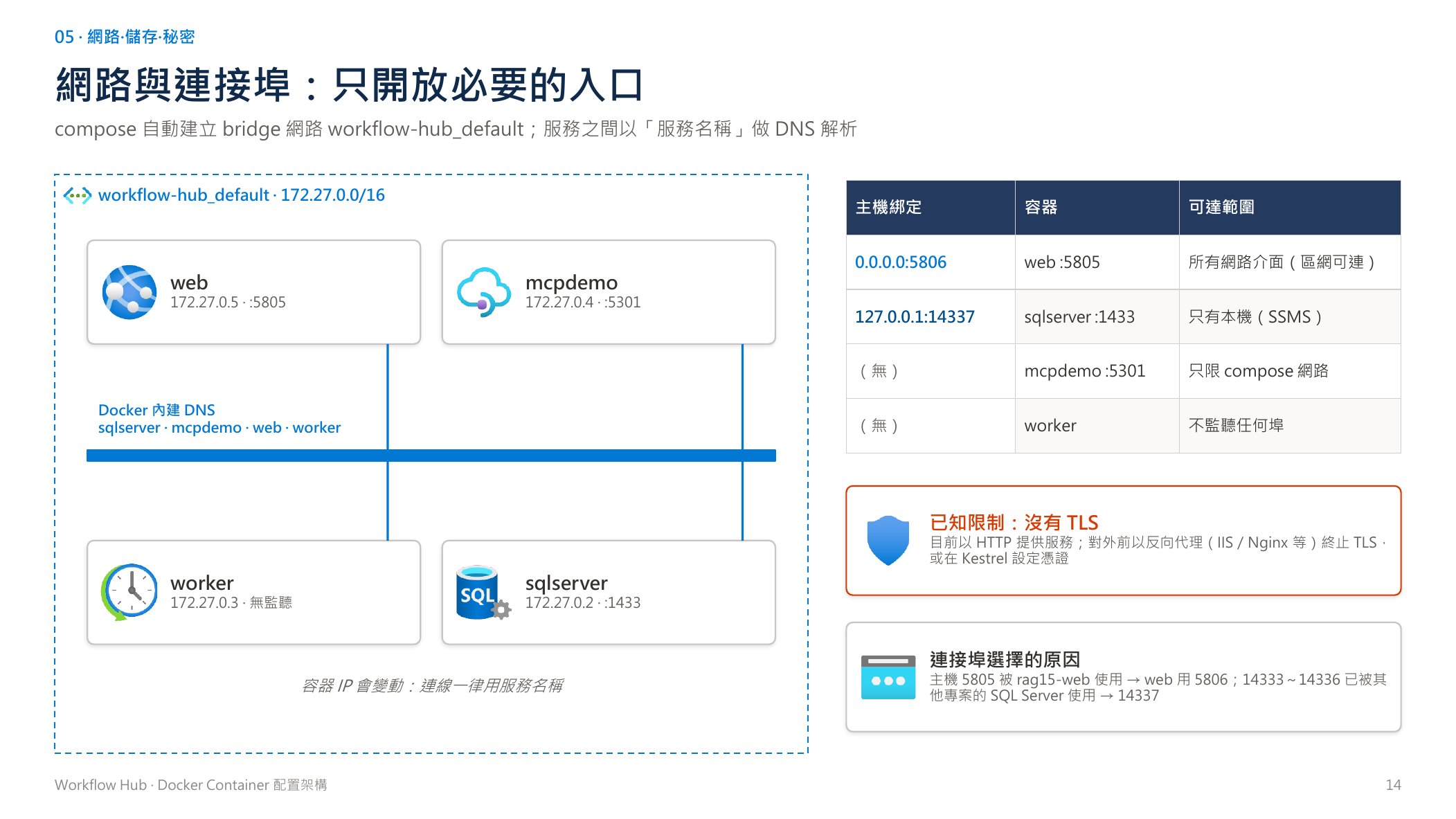Select the worker container title in diagram
Image resolution: width=1456 pixels, height=819 pixels.
click(201, 583)
